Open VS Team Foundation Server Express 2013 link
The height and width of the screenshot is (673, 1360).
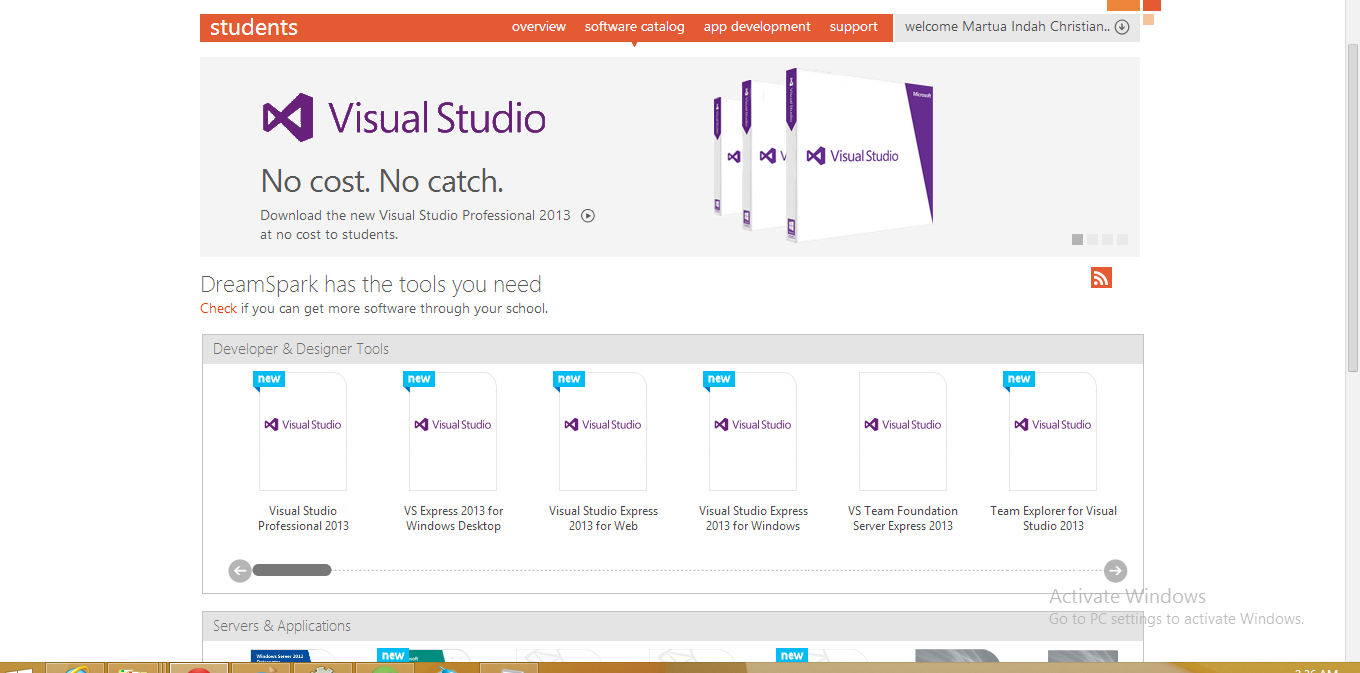pos(903,518)
